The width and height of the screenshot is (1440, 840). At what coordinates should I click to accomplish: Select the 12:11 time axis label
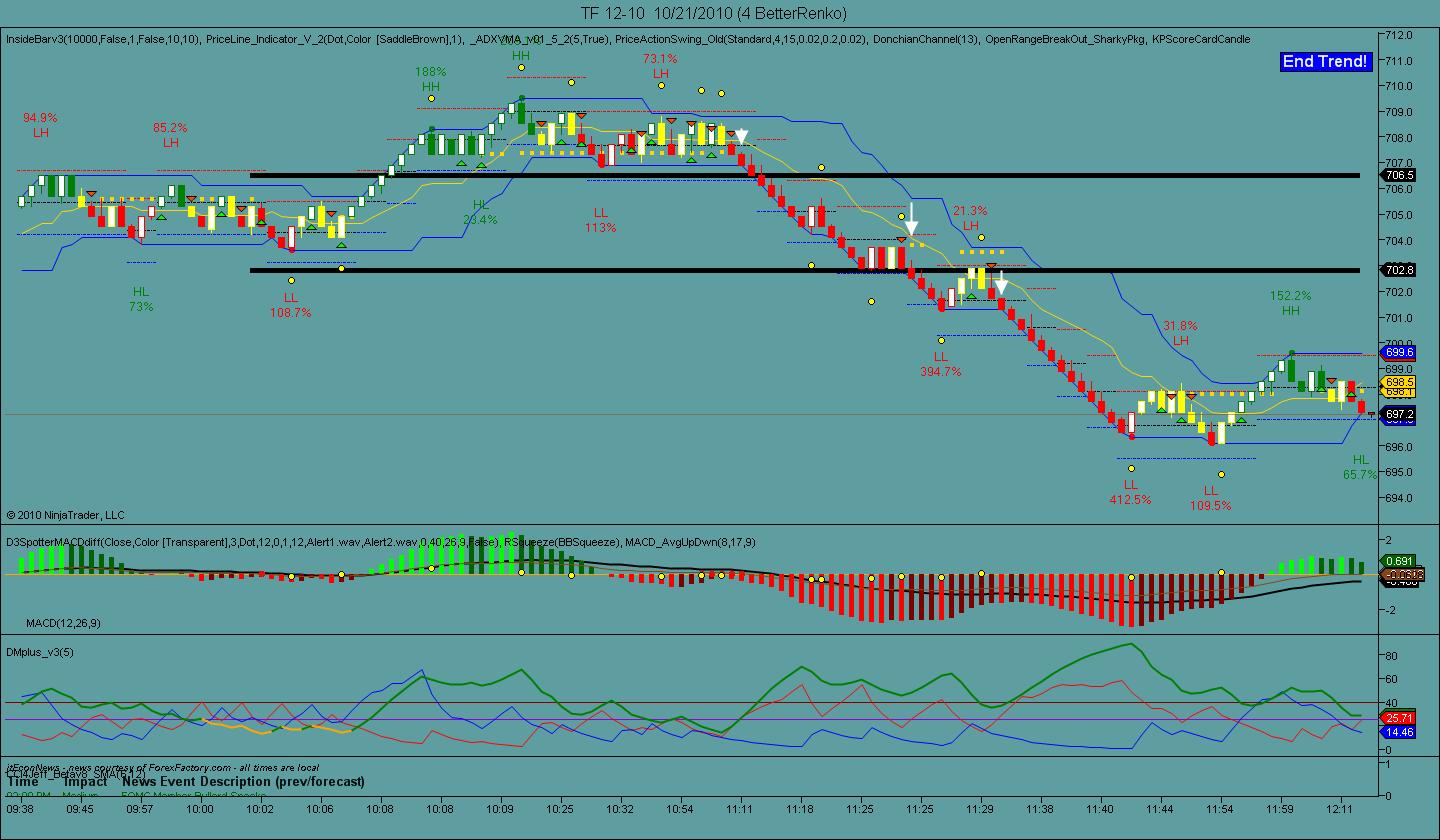coord(1340,807)
